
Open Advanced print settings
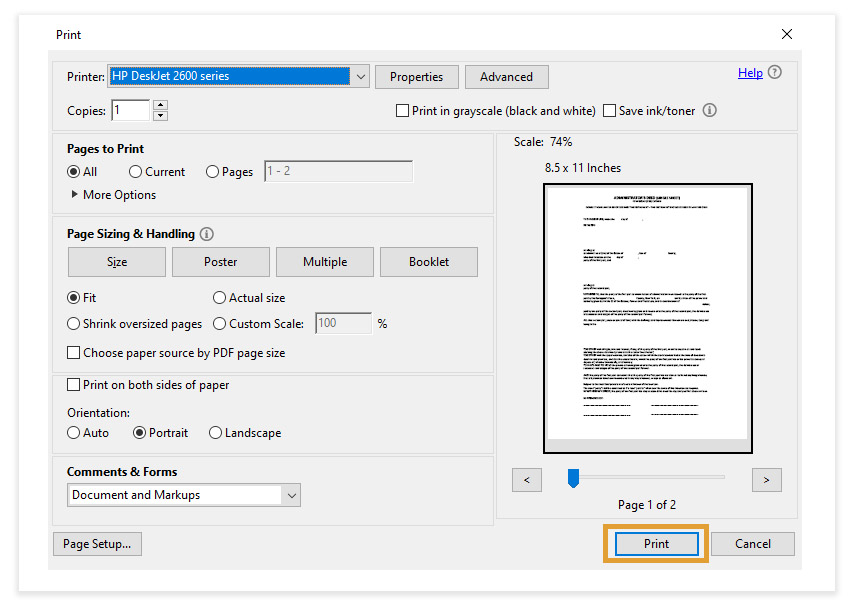[506, 77]
